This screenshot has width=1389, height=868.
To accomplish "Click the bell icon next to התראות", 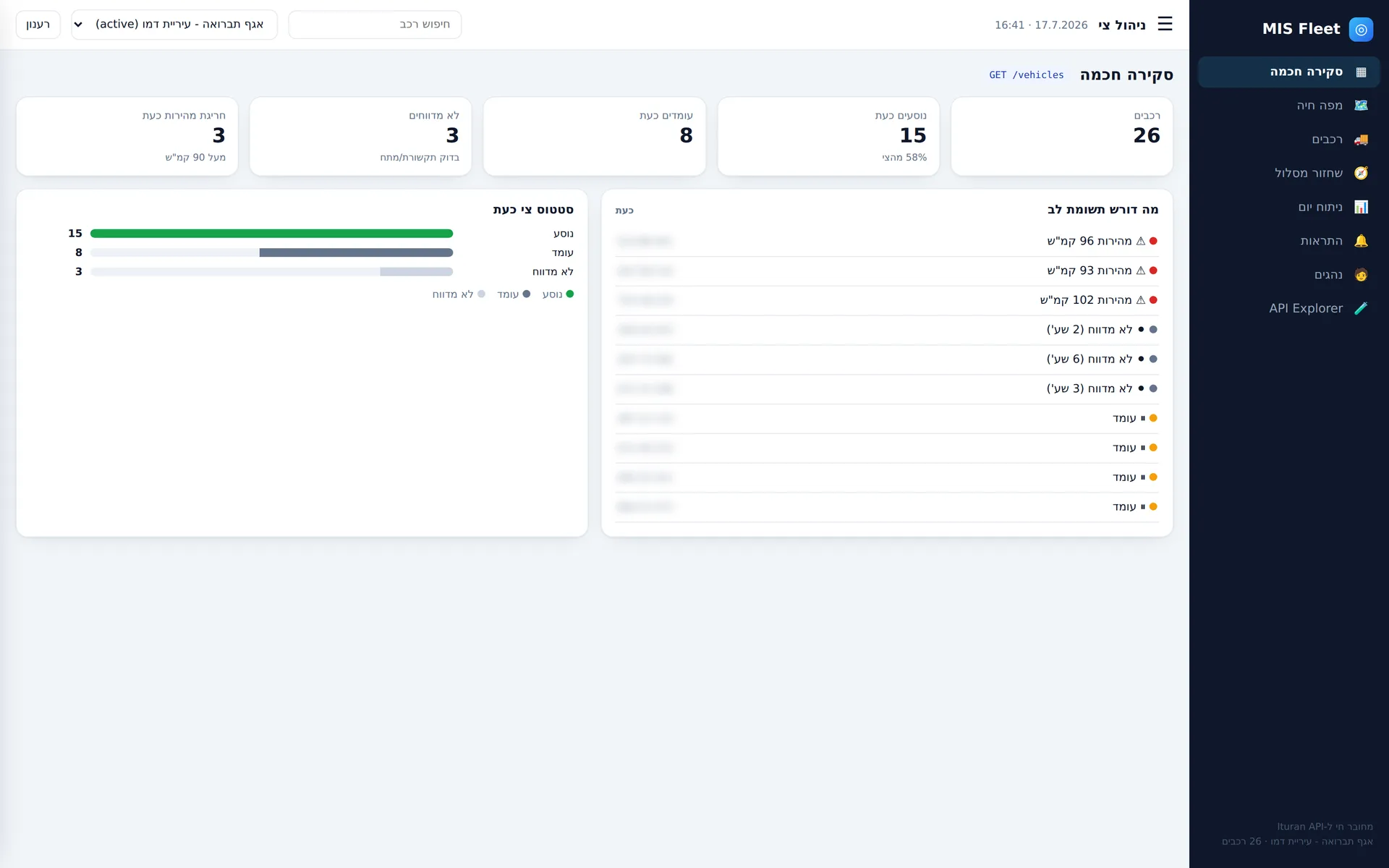I will click(x=1361, y=241).
